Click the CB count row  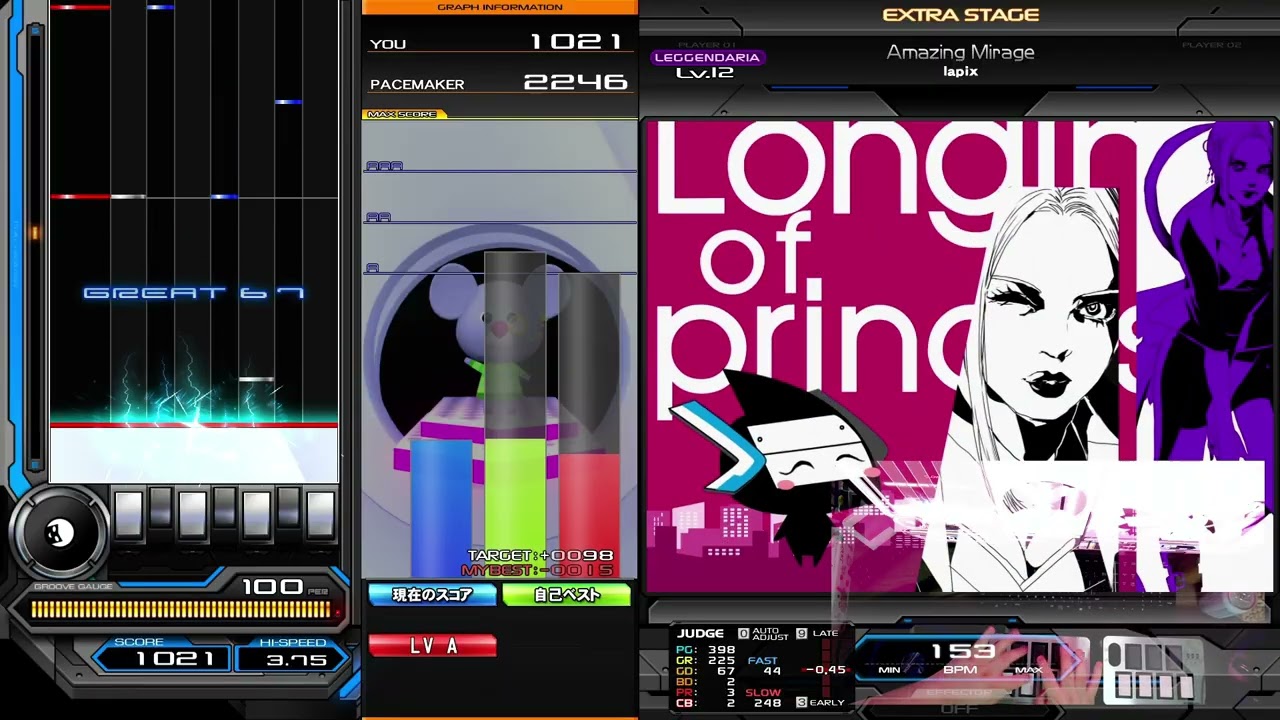pos(706,703)
